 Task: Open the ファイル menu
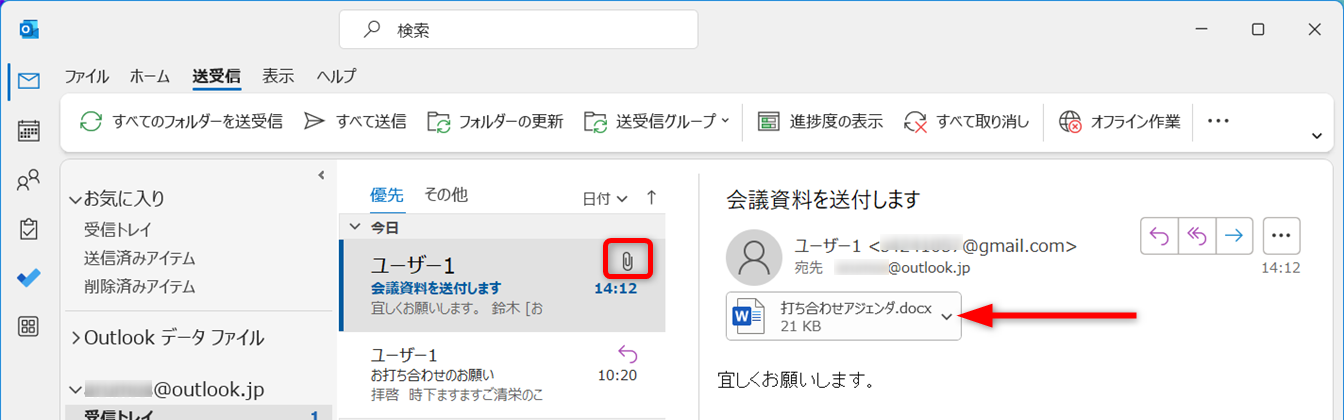tap(87, 76)
